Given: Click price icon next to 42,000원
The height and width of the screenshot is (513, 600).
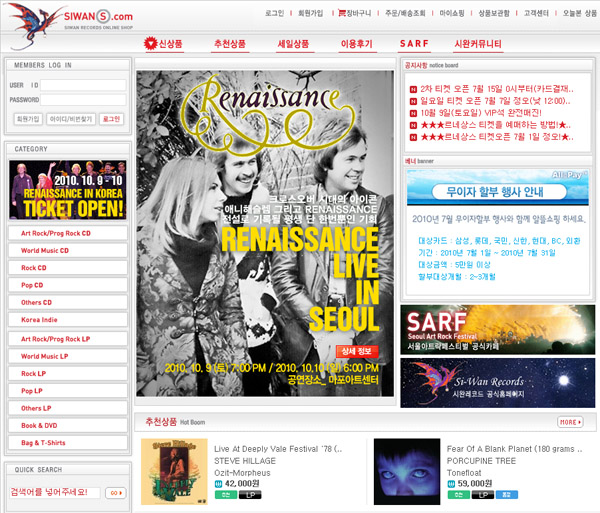Looking at the screenshot, I should click(218, 484).
